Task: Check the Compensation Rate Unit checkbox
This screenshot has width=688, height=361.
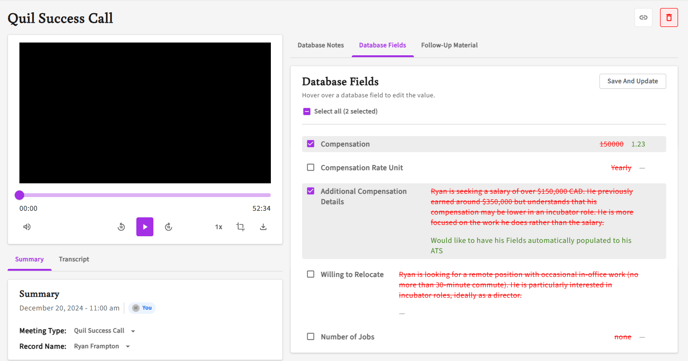Action: [311, 168]
